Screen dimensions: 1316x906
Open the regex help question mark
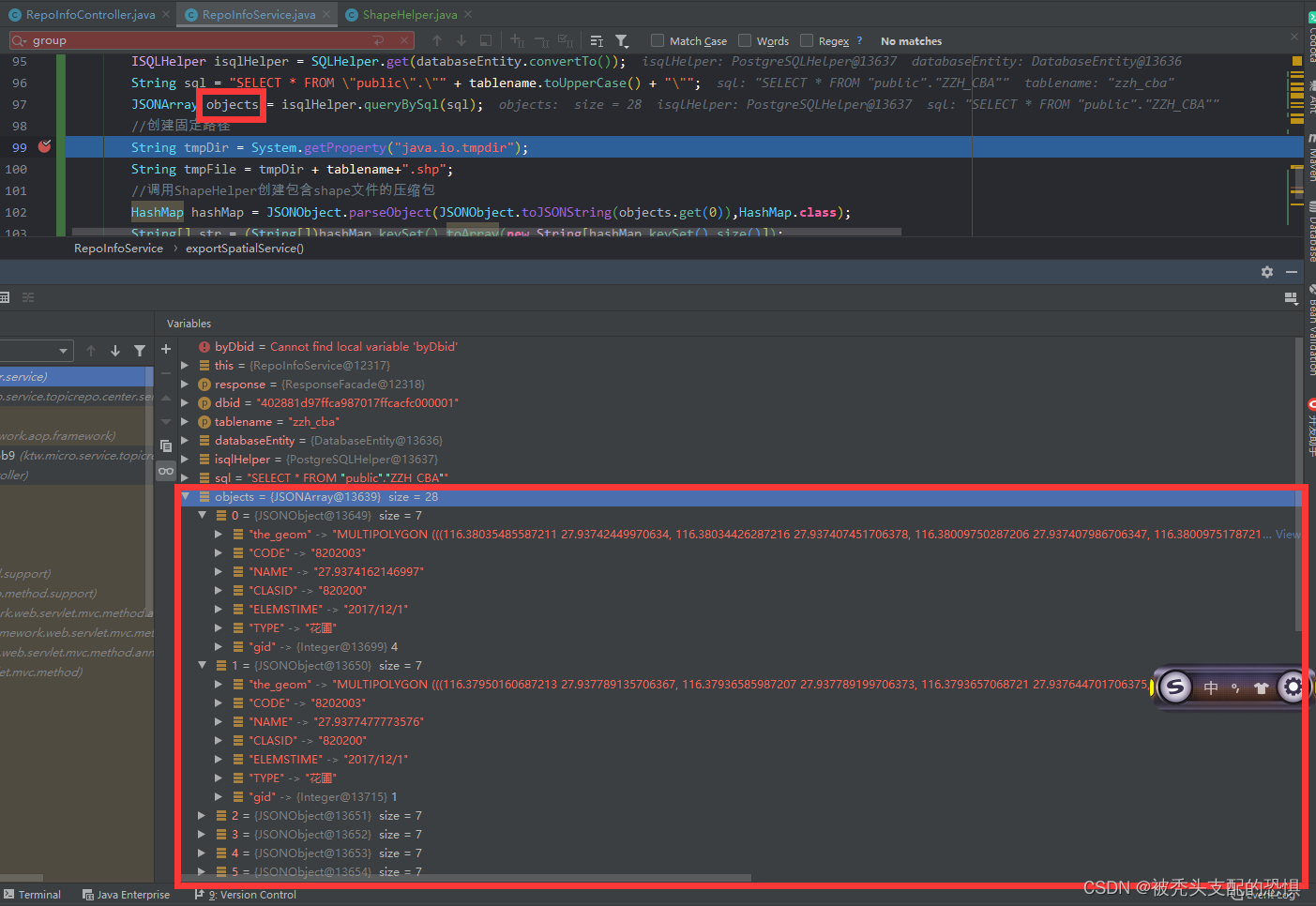[x=859, y=40]
